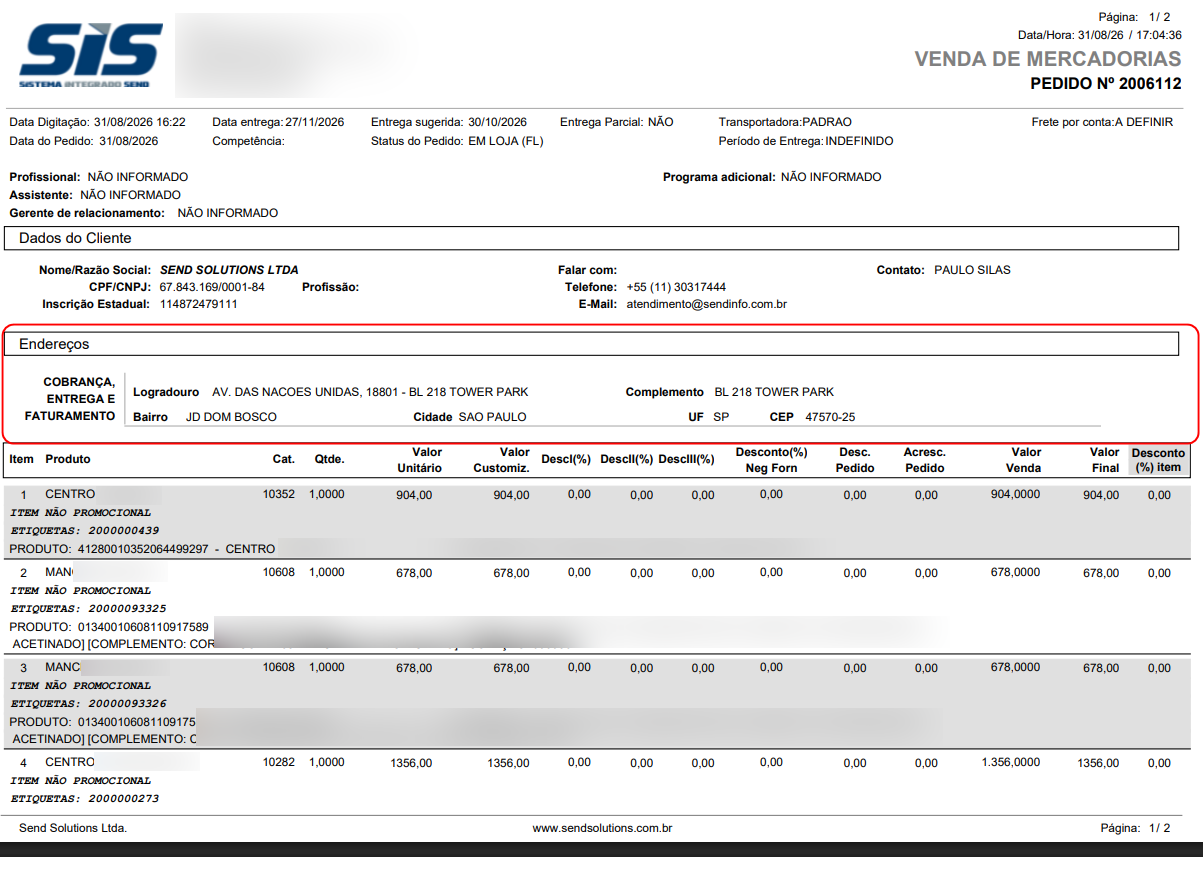
Task: Select the 'Data Digitação' value '31/08/2026 16:22'
Action: coord(140,122)
